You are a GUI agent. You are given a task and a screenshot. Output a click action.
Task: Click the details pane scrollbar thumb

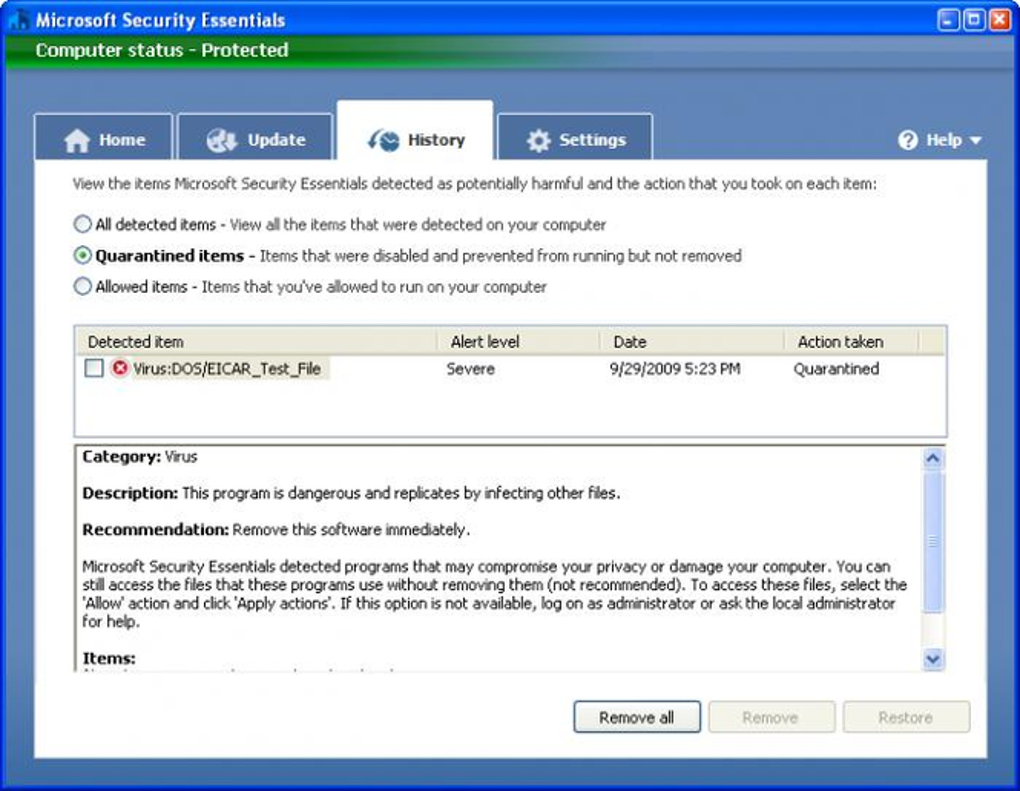click(x=933, y=541)
